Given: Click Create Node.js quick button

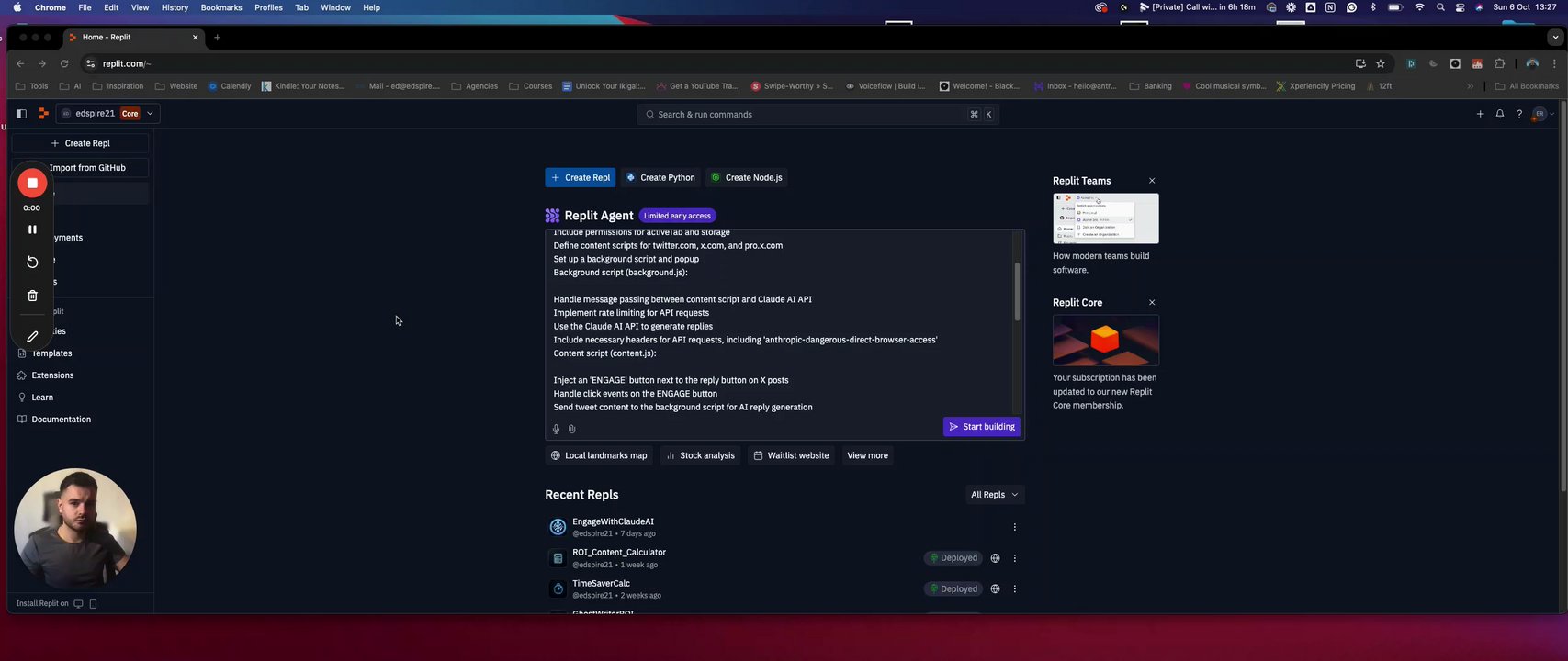Looking at the screenshot, I should pos(747,178).
